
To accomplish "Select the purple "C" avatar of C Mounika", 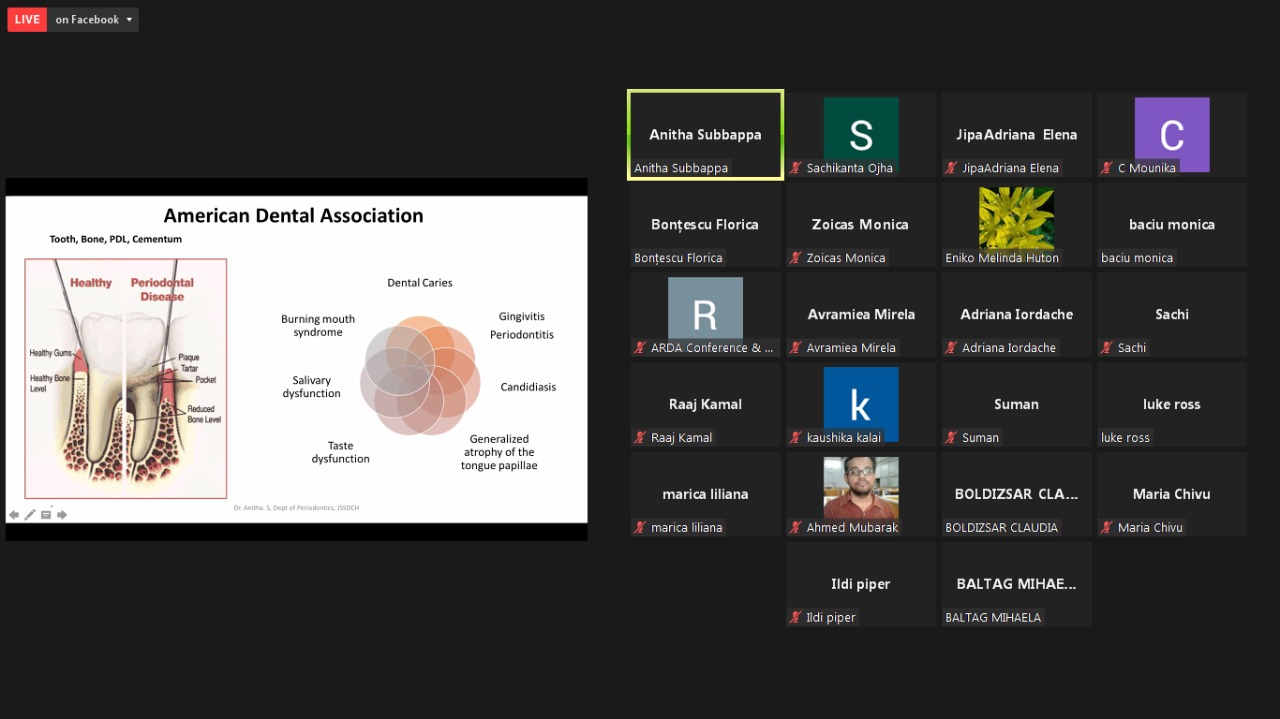I will coord(1172,134).
